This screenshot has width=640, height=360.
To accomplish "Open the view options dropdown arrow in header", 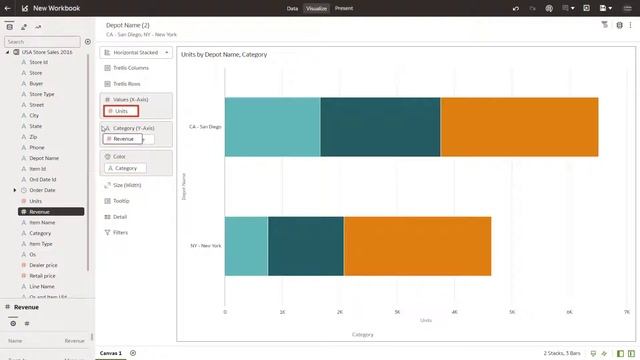I will (573, 8).
